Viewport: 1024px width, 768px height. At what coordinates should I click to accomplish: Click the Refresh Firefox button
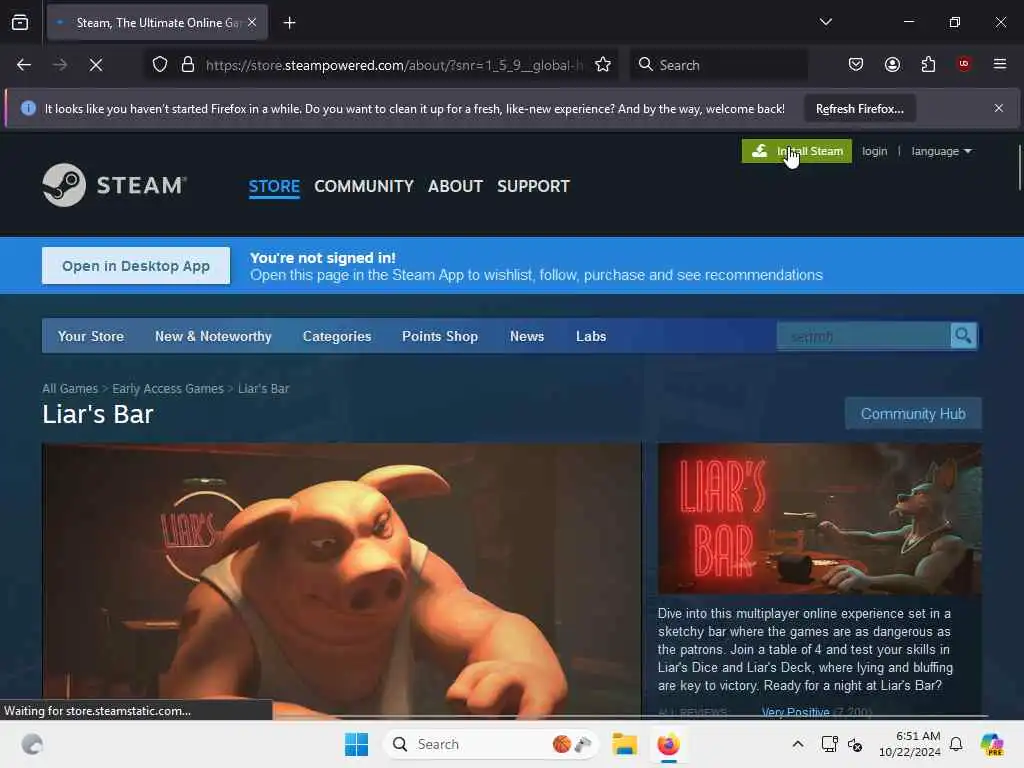[x=859, y=108]
